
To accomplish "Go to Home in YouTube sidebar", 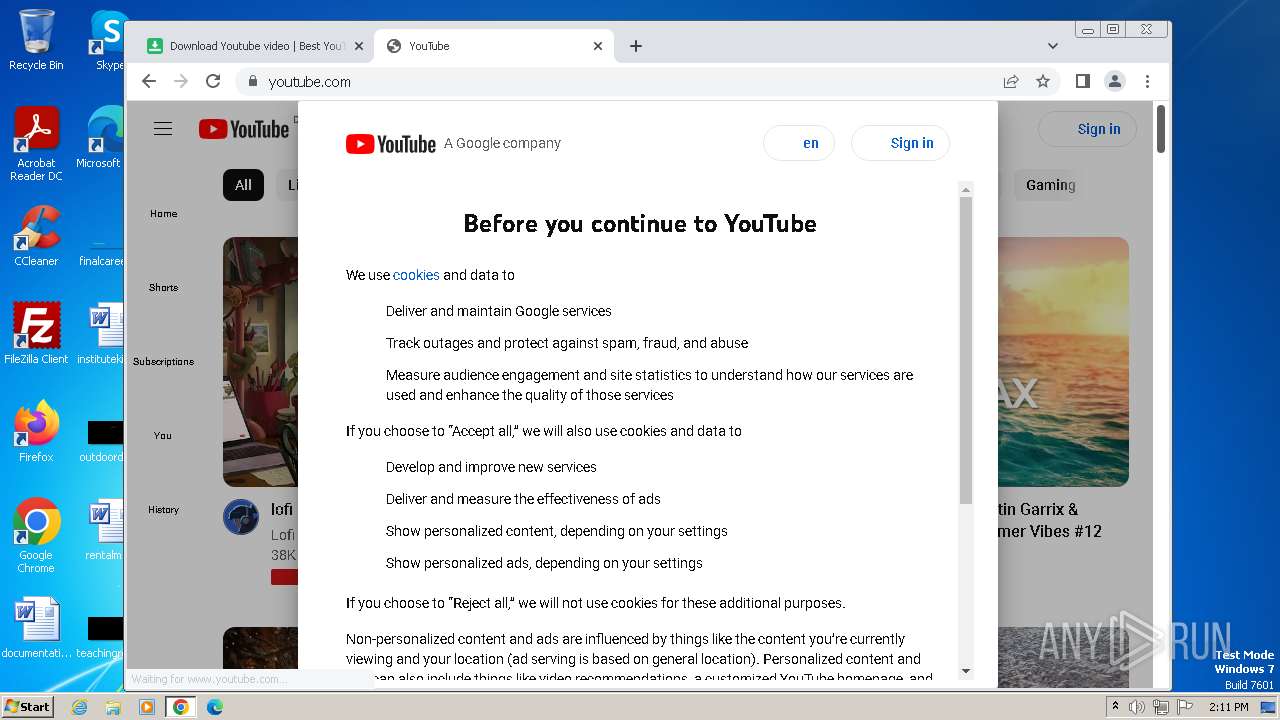I will tap(163, 214).
